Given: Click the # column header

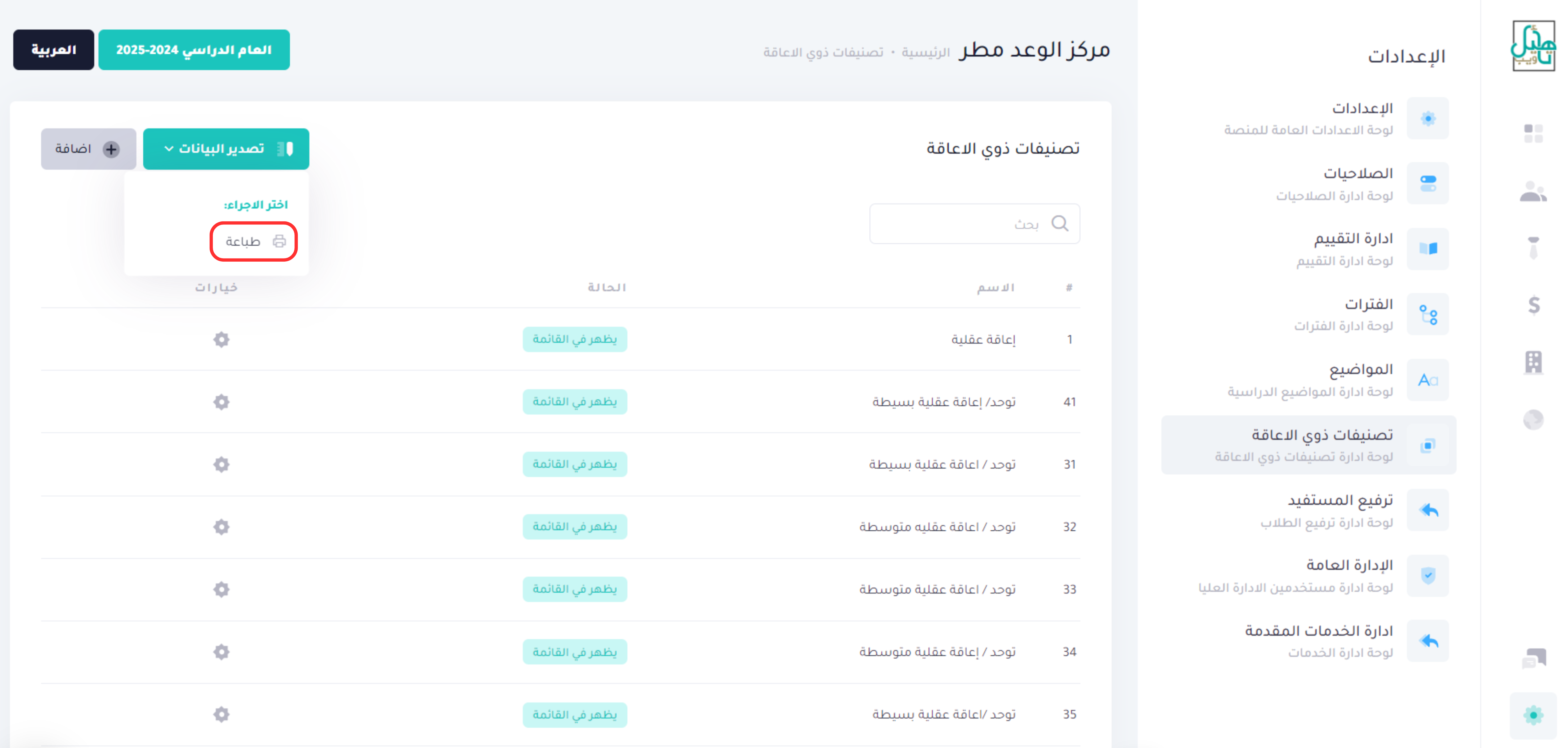Looking at the screenshot, I should point(1069,287).
